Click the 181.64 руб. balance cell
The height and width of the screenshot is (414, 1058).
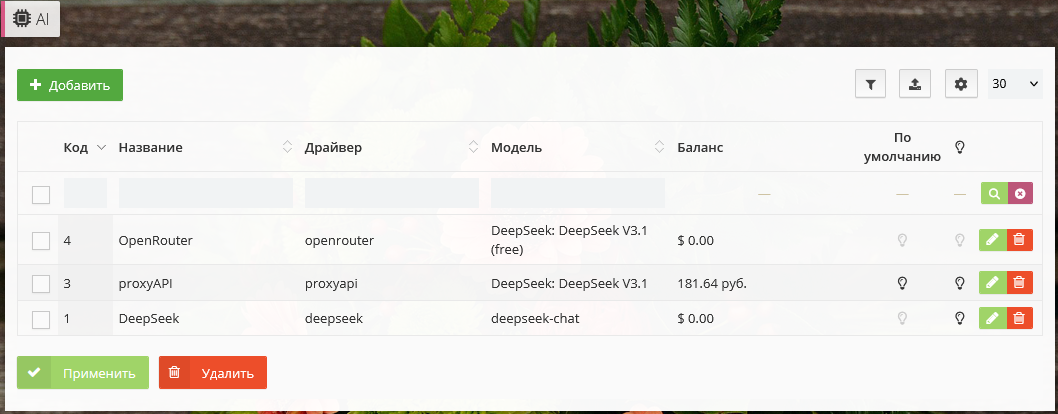(x=712, y=284)
